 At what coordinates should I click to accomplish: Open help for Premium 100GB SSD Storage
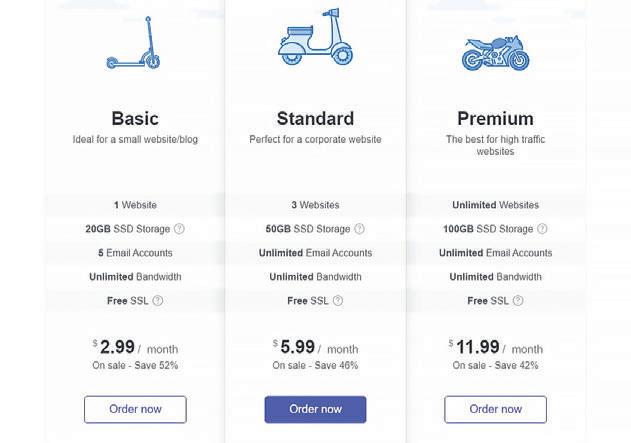(542, 229)
